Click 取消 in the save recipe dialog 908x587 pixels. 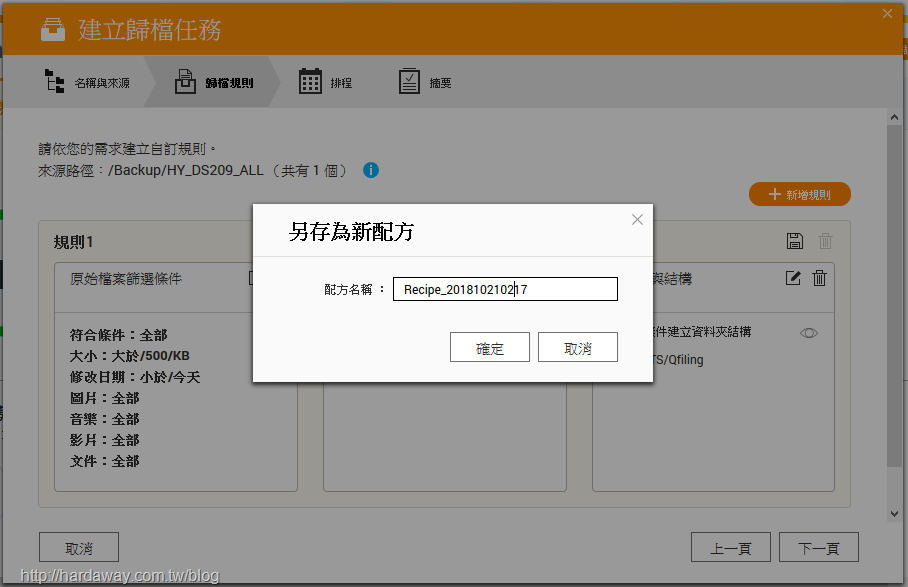pos(578,347)
